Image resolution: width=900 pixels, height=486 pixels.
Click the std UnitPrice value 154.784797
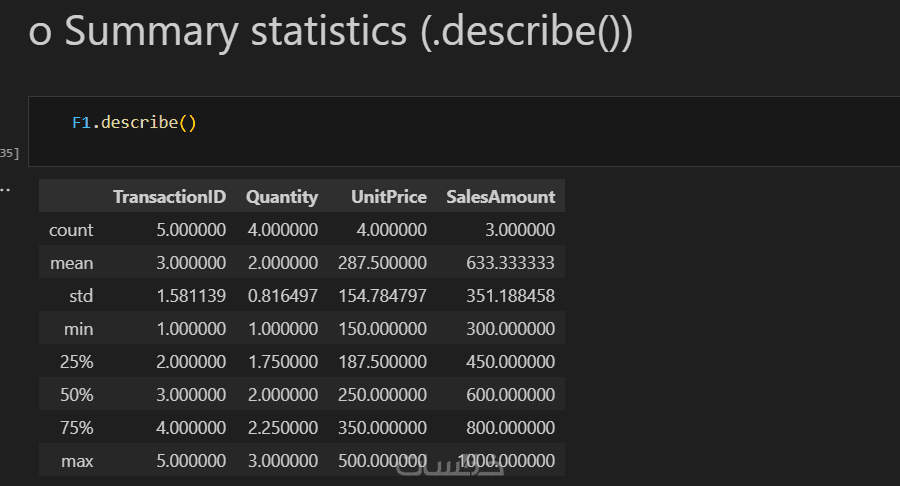[x=383, y=296]
